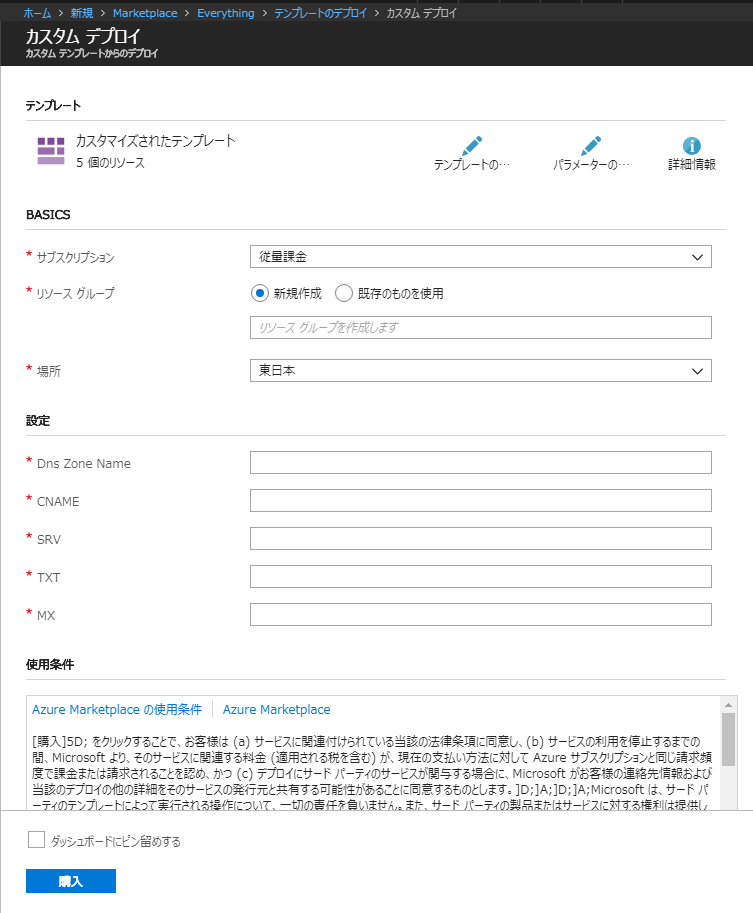Select the 新規作成 radio button

pos(260,293)
